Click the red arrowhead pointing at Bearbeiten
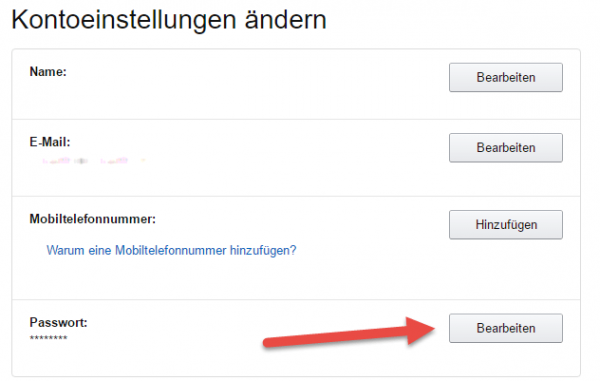The width and height of the screenshot is (600, 381). pyautogui.click(x=420, y=331)
